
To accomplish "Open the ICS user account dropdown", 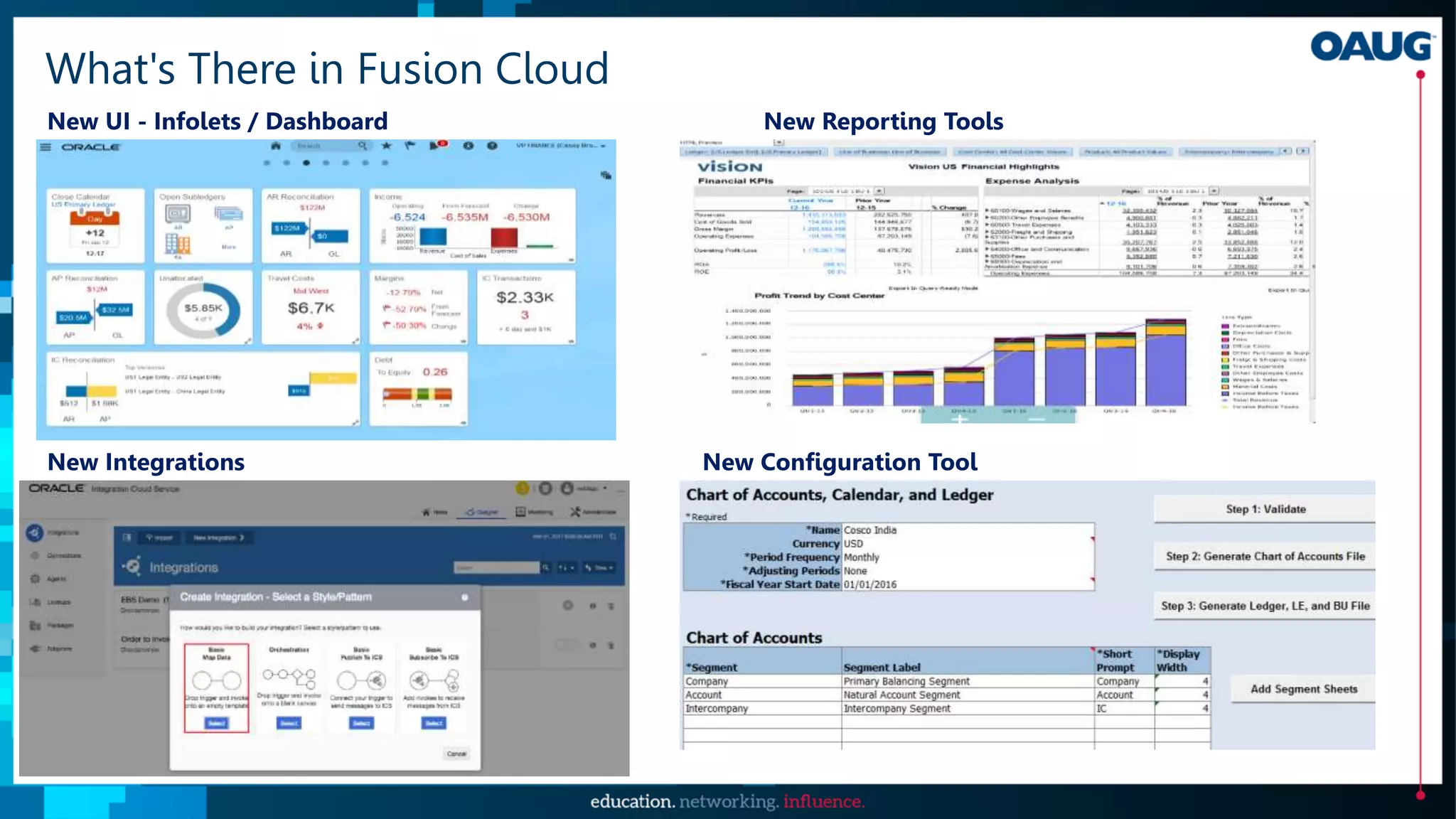I will coord(592,488).
